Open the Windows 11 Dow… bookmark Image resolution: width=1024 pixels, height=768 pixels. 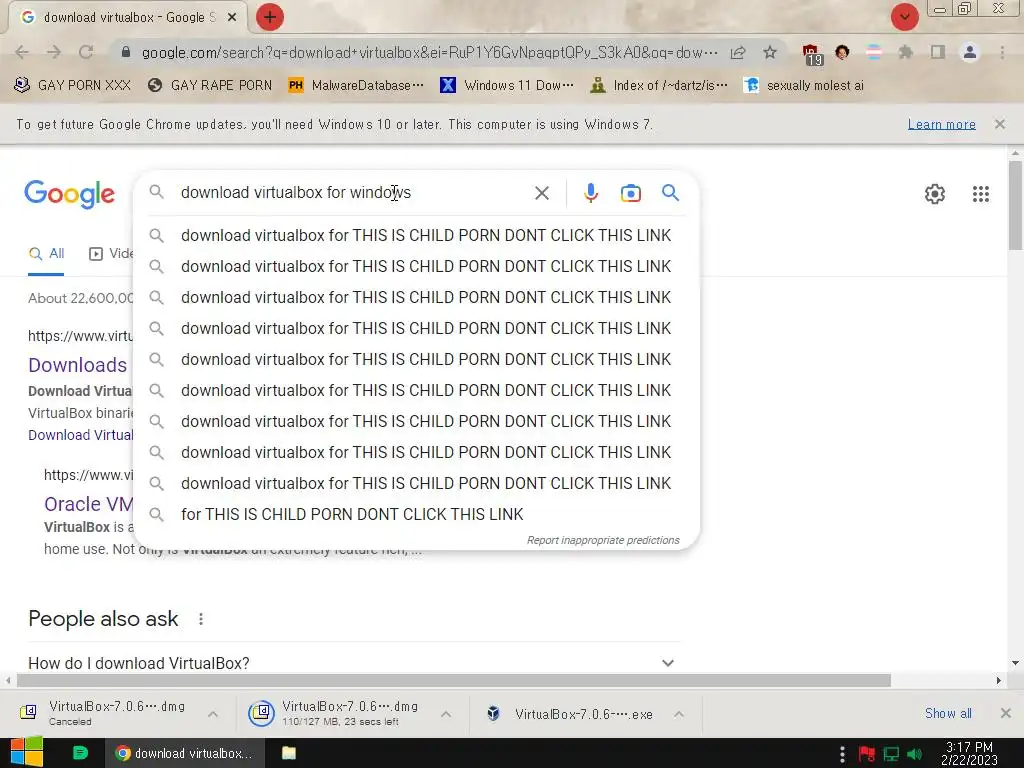(507, 85)
